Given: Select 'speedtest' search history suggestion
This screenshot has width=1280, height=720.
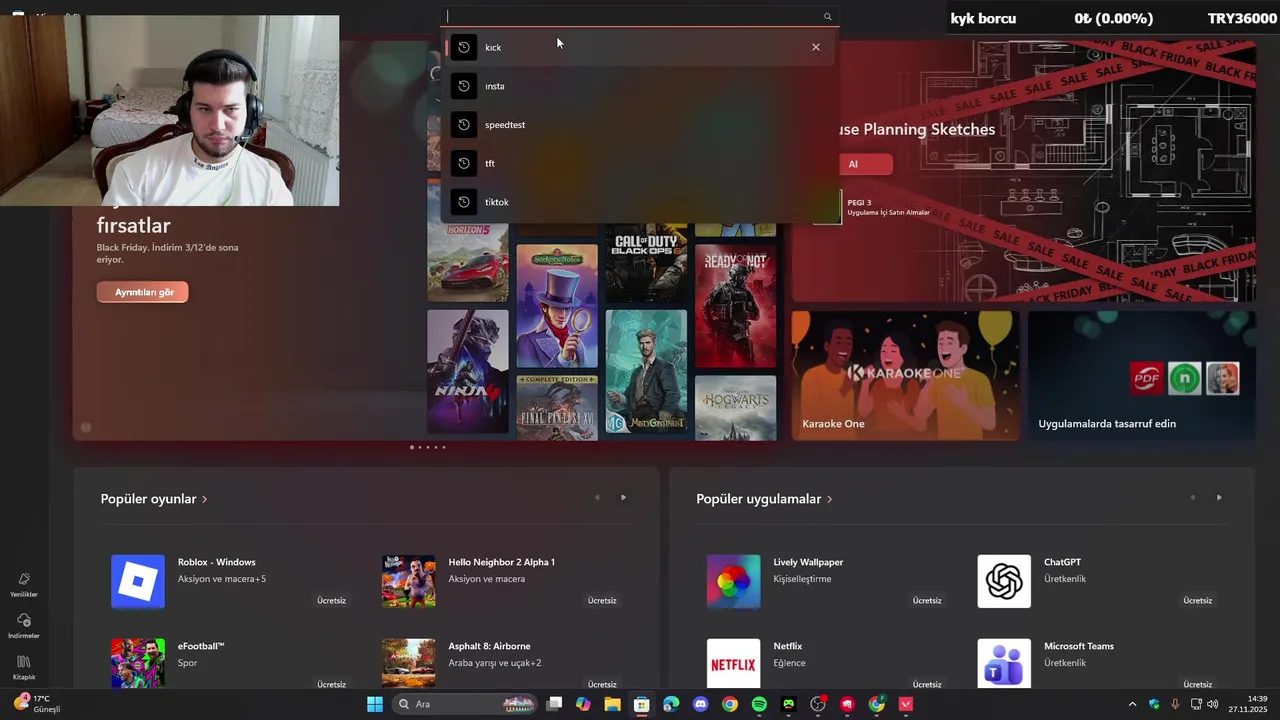Looking at the screenshot, I should pos(638,125).
